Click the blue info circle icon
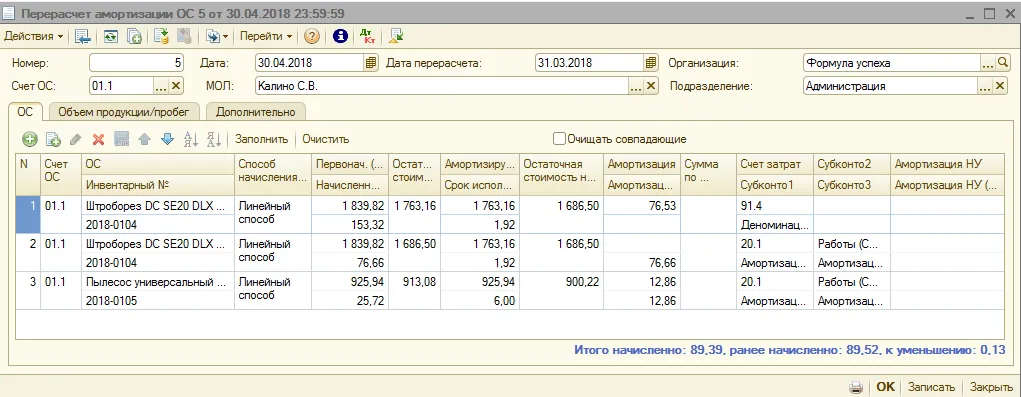This screenshot has width=1021, height=397. 340,36
